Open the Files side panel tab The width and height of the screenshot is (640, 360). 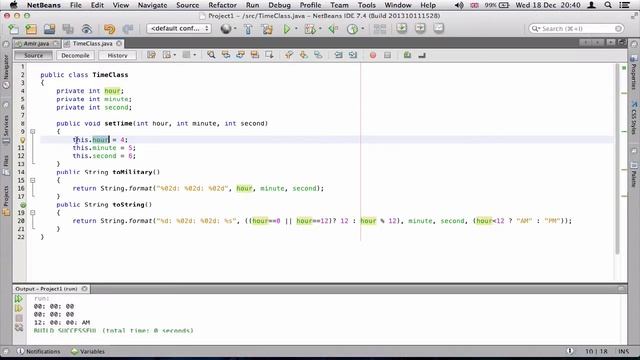tap(6, 165)
